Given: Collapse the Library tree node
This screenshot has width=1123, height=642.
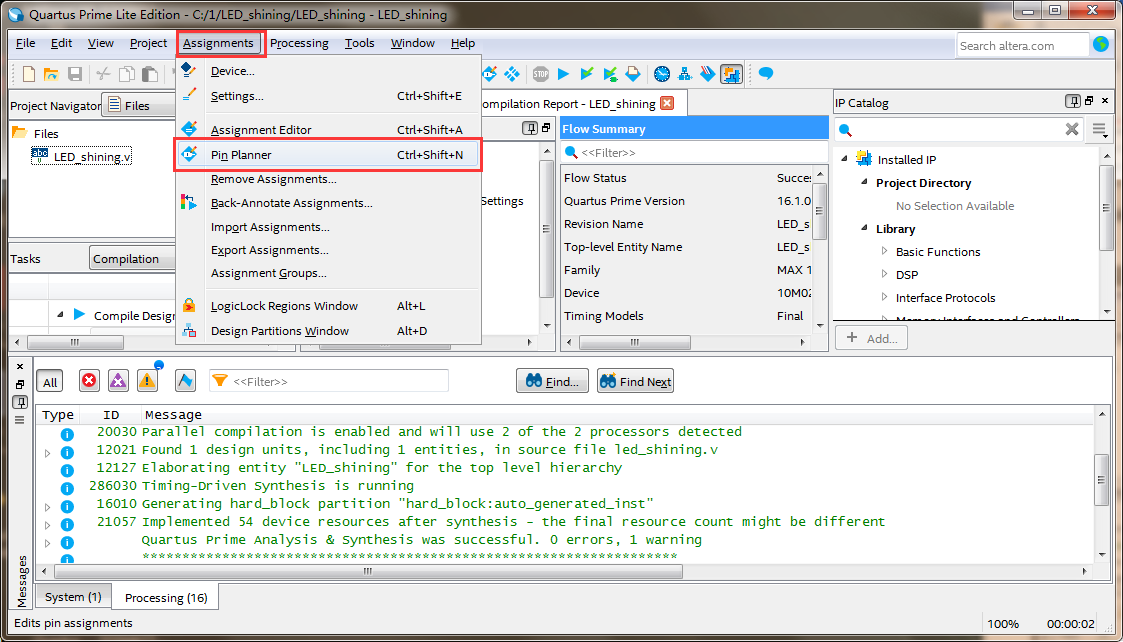Looking at the screenshot, I should tap(864, 229).
